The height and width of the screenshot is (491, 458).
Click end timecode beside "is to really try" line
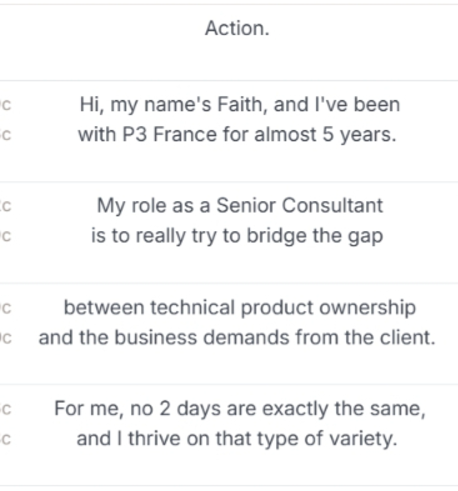point(6,236)
